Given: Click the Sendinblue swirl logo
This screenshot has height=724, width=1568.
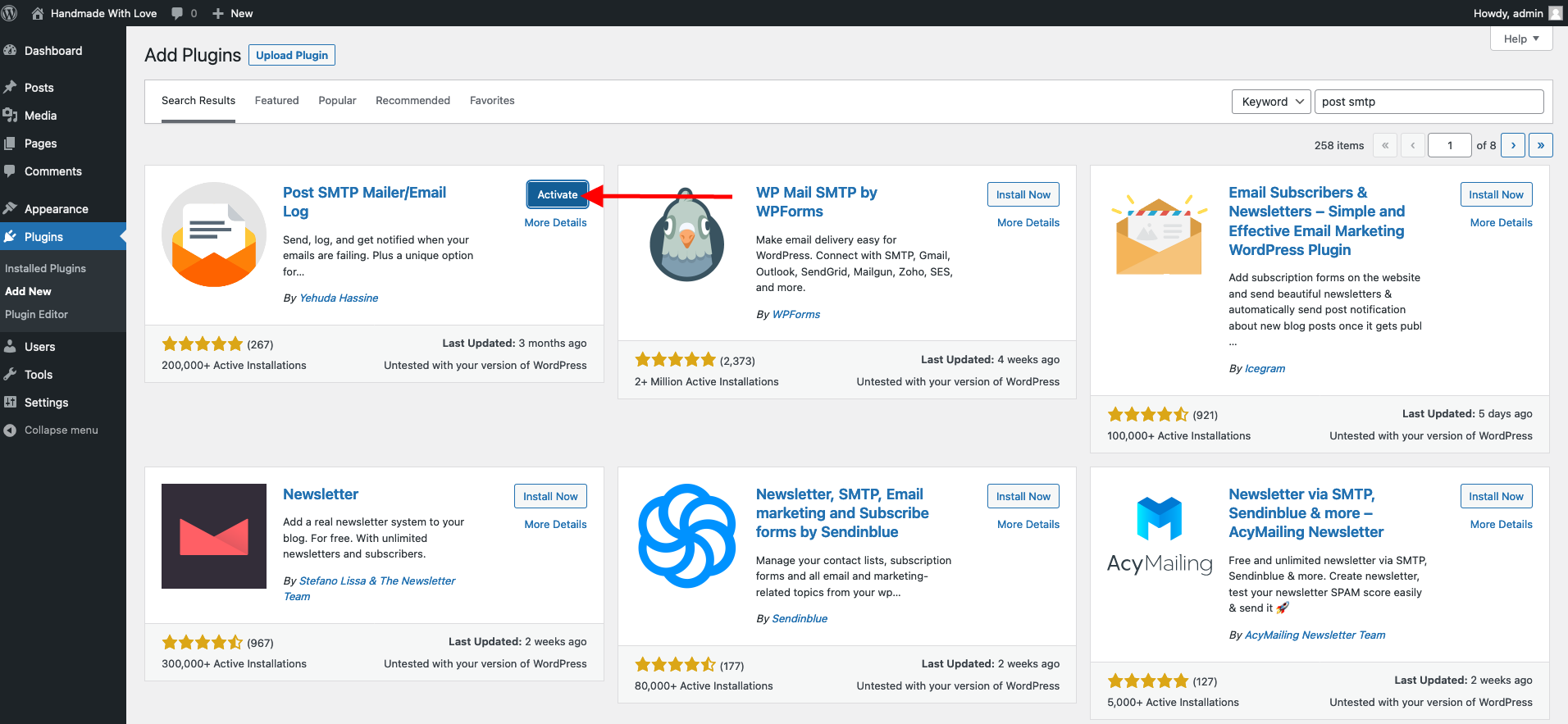Looking at the screenshot, I should (687, 536).
